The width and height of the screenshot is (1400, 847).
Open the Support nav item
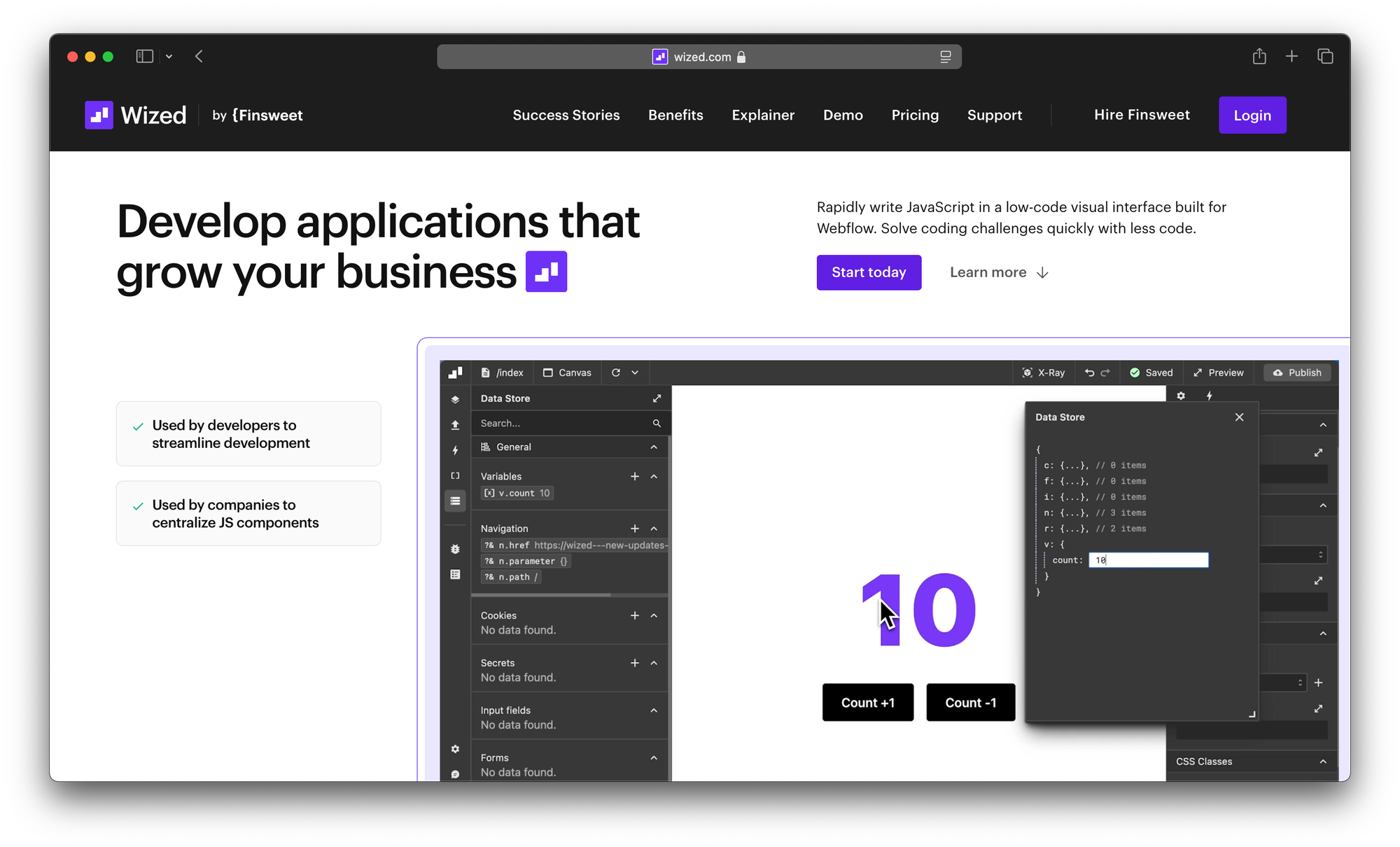[x=995, y=115]
